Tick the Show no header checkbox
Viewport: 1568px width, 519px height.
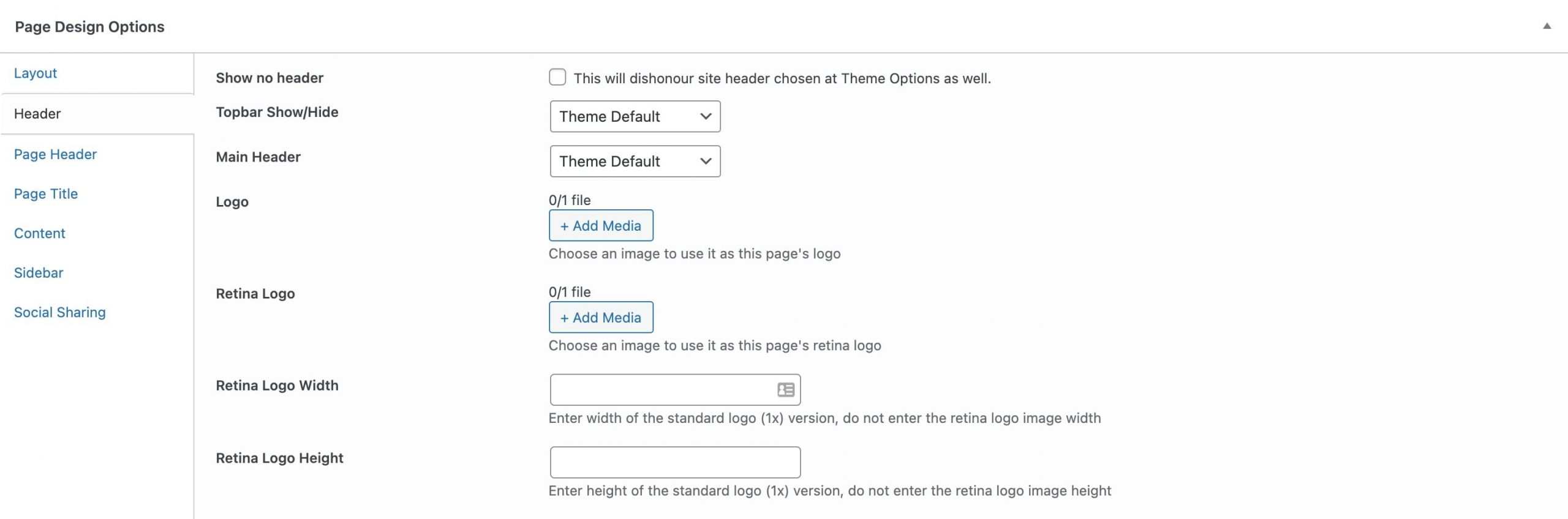click(557, 77)
